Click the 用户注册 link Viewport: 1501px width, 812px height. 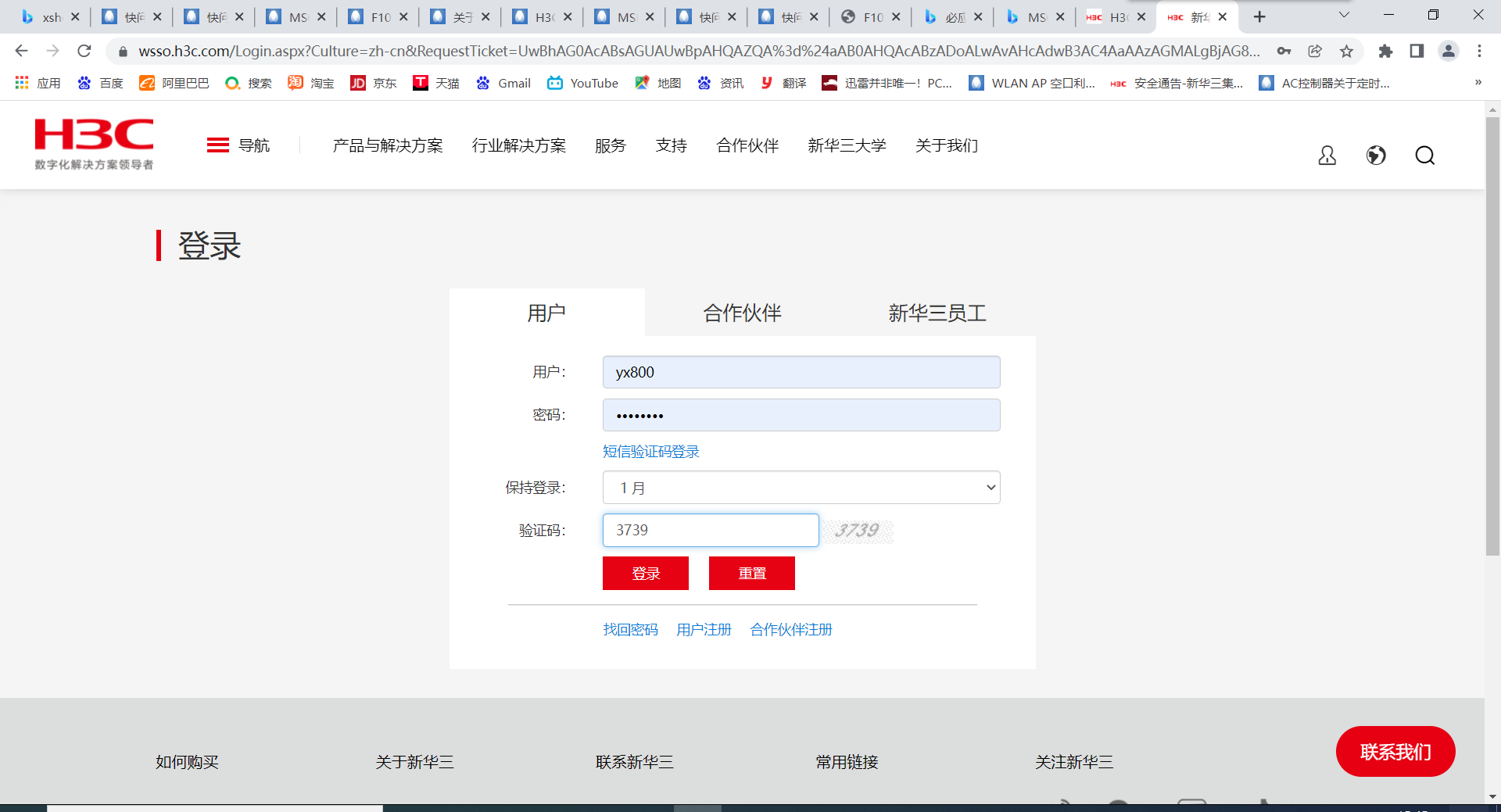point(704,629)
